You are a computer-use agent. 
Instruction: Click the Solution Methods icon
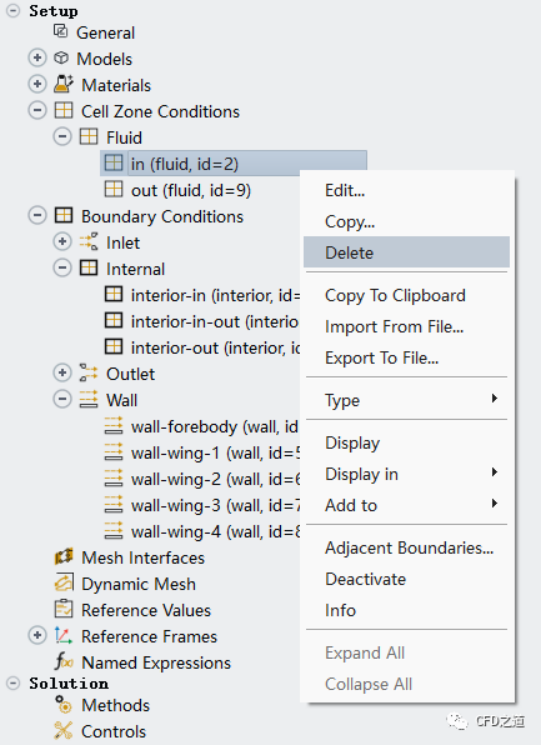[x=63, y=705]
